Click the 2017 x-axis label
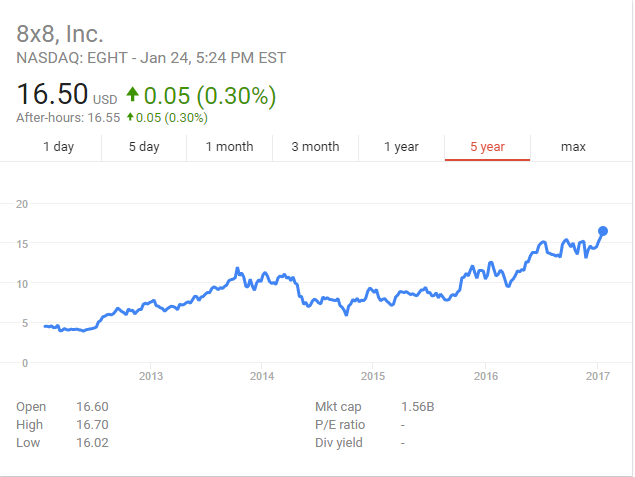 (x=597, y=376)
